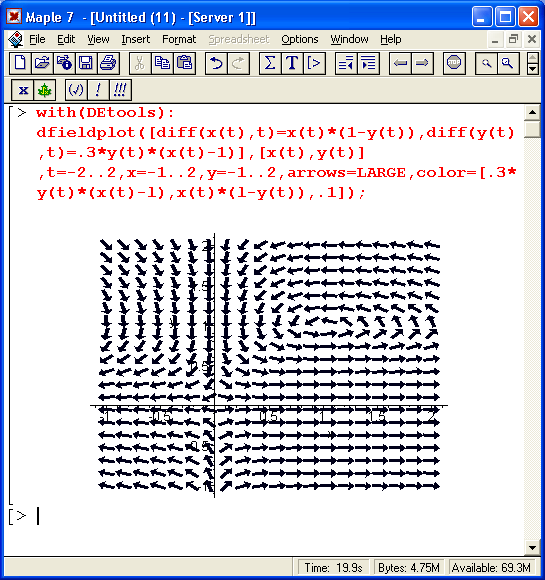Paste from the clipboard toolbar icon

tap(184, 63)
